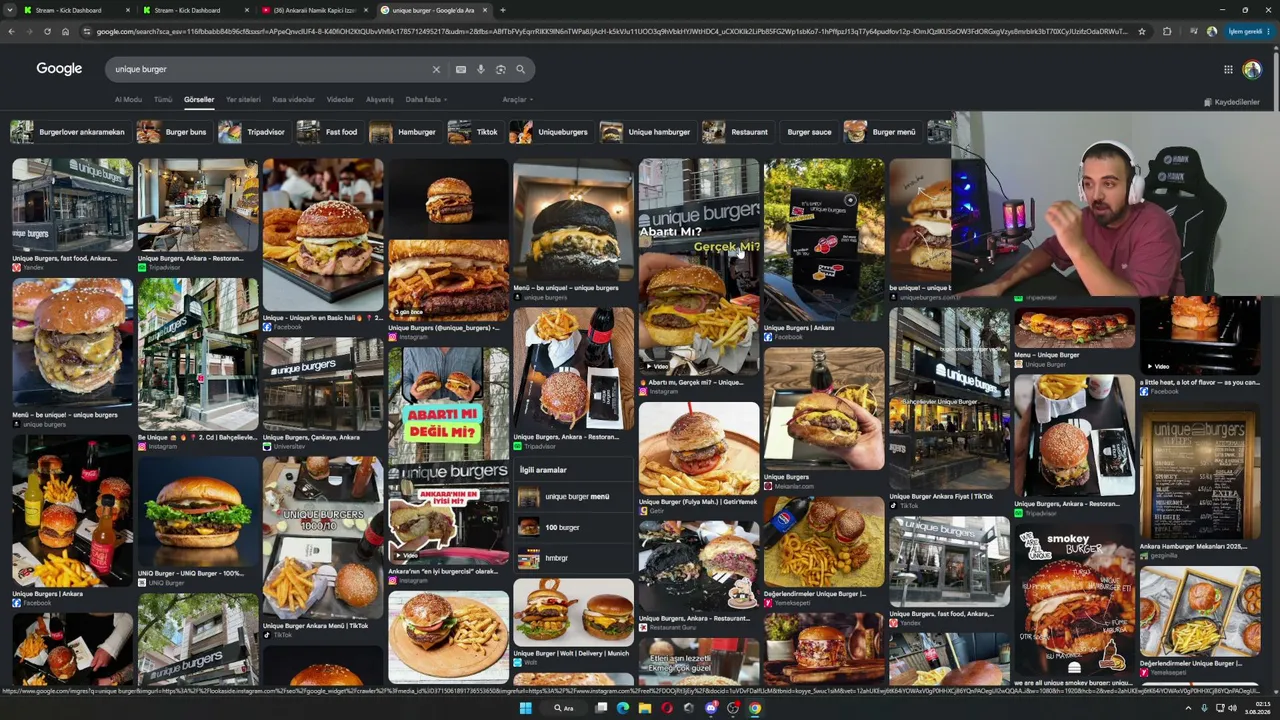This screenshot has height=720, width=1280.
Task: Expand the Daha fazla dropdown
Action: tap(426, 100)
